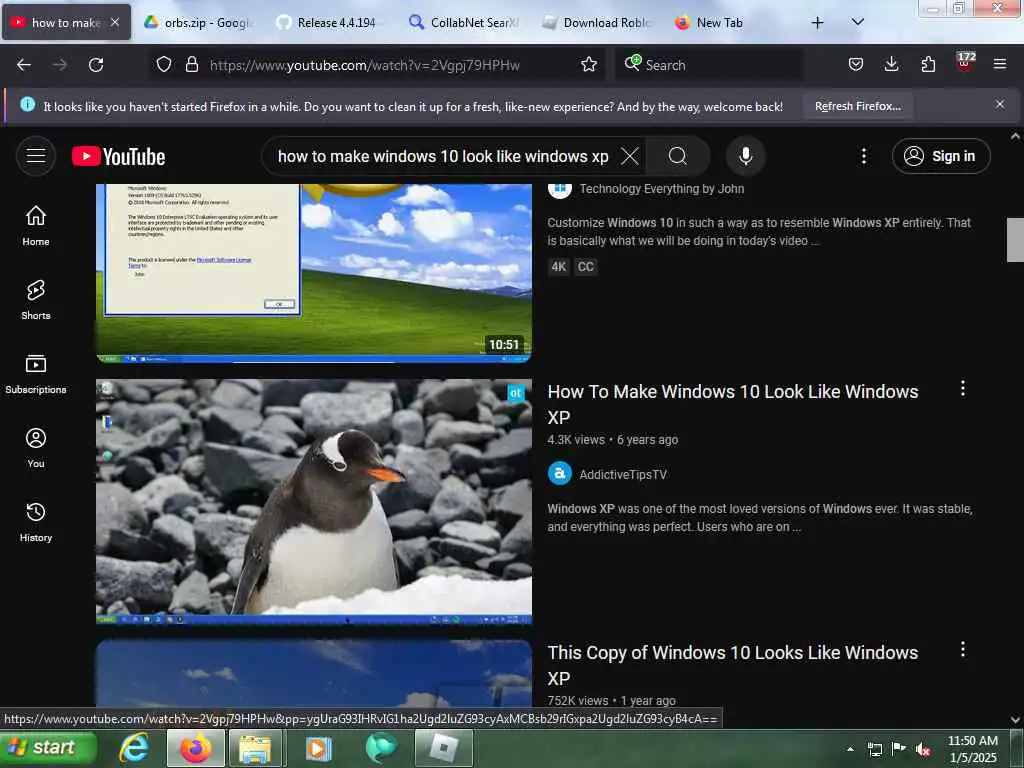
Task: Switch to the orbs.zip Google Drive tab
Action: pyautogui.click(x=197, y=22)
